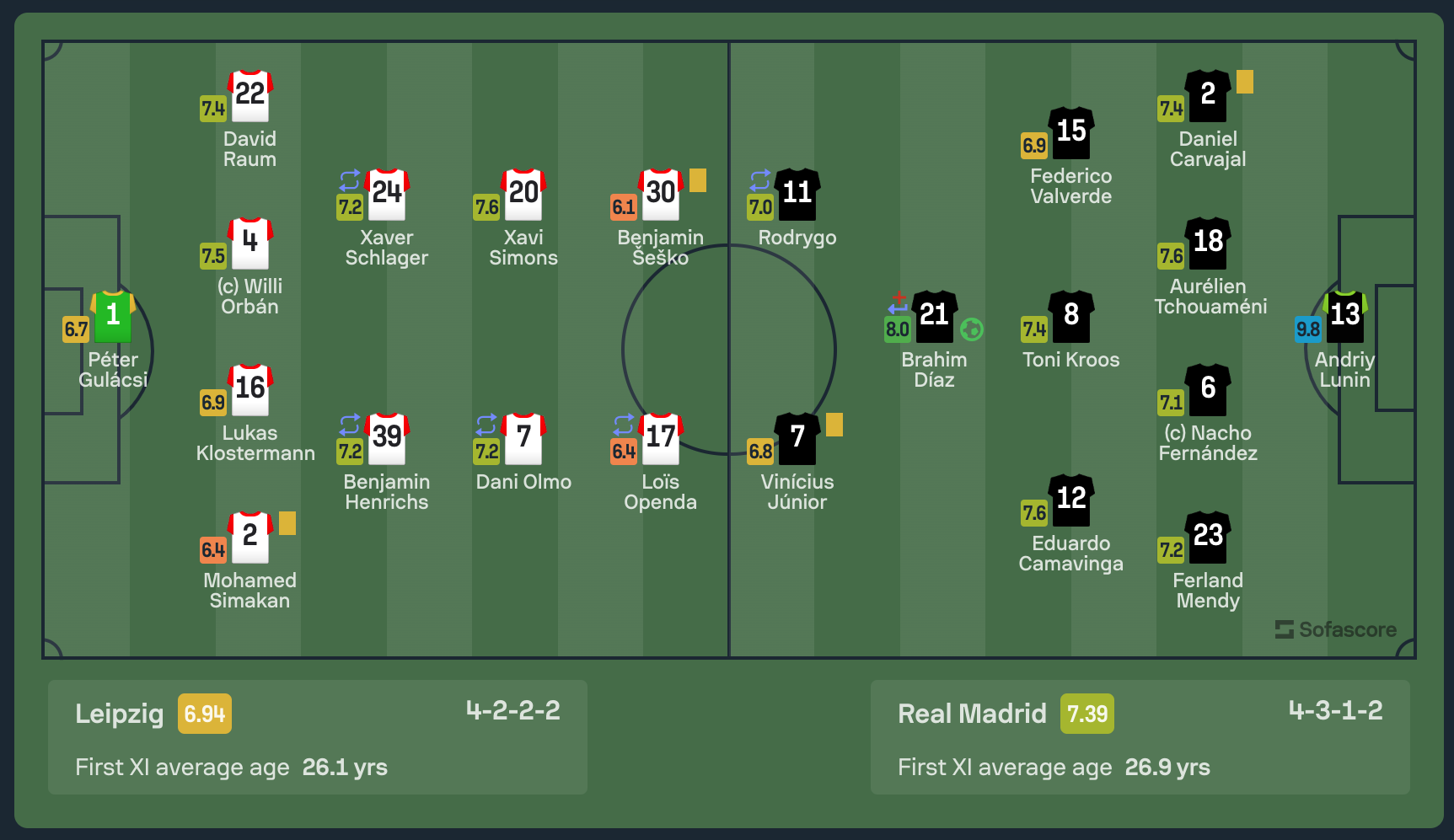Click Andriy Lunin's number 13 jersey
1454x840 pixels.
click(1344, 316)
